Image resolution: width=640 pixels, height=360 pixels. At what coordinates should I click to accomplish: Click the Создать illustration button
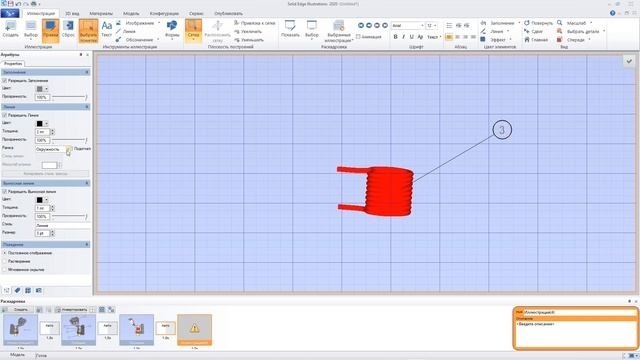pos(10,30)
